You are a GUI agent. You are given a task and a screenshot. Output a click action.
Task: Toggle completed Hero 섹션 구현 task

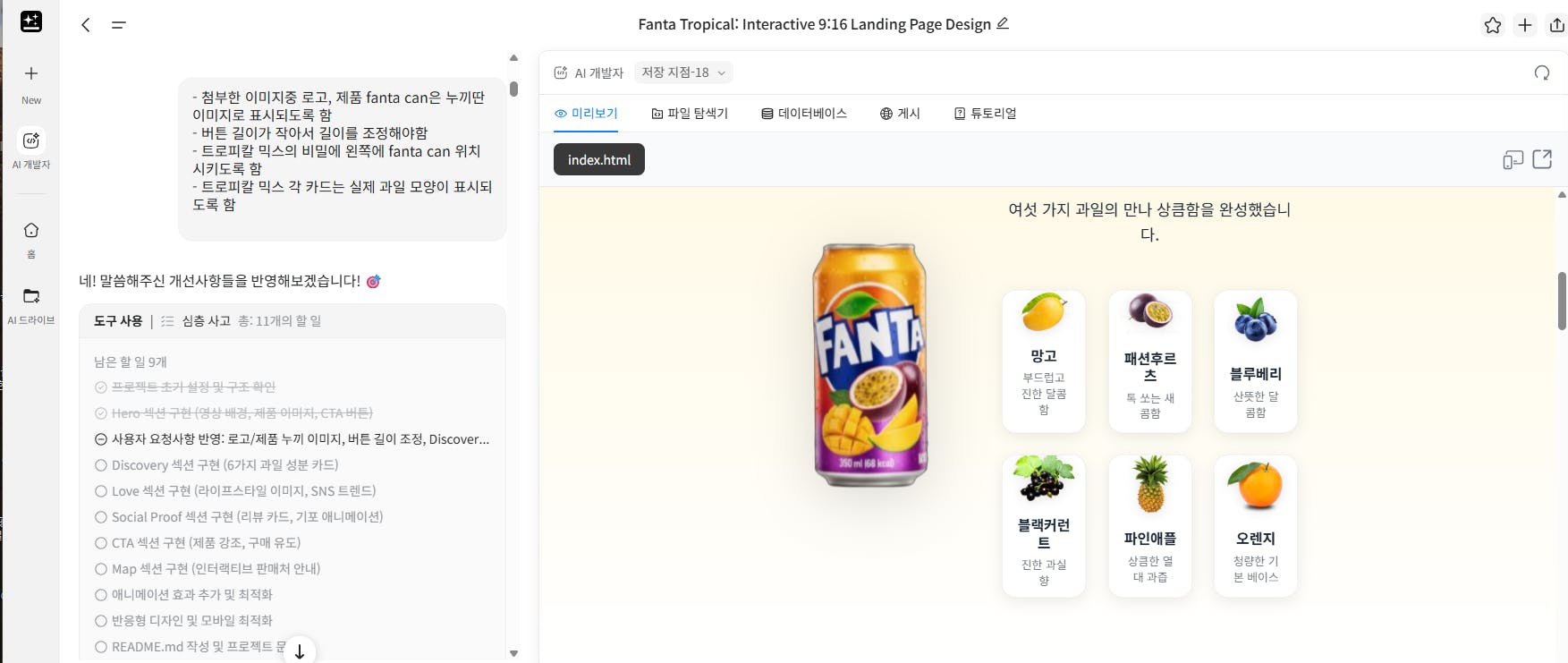coord(101,413)
